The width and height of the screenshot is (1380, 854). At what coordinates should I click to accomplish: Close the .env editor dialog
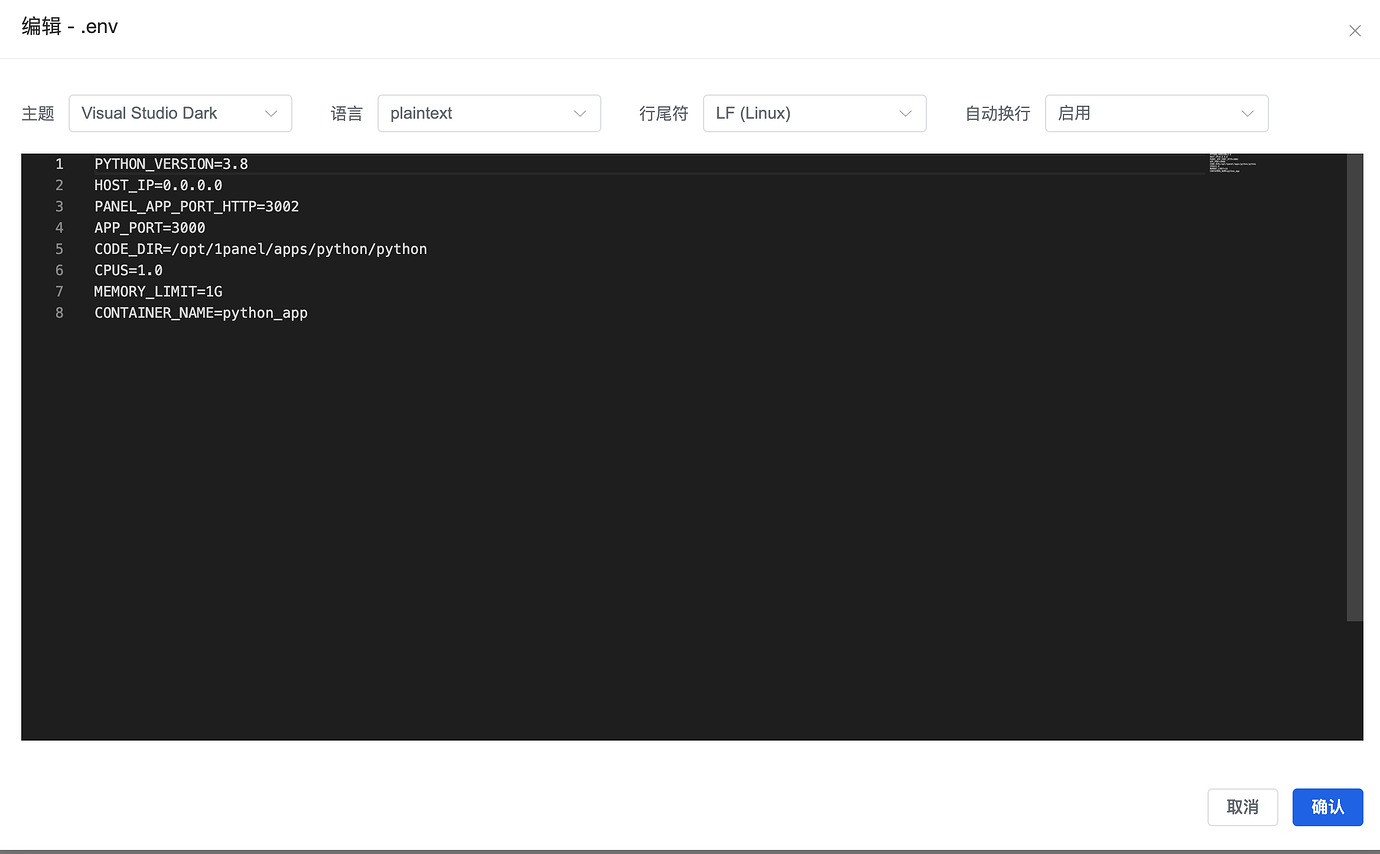coord(1355,31)
